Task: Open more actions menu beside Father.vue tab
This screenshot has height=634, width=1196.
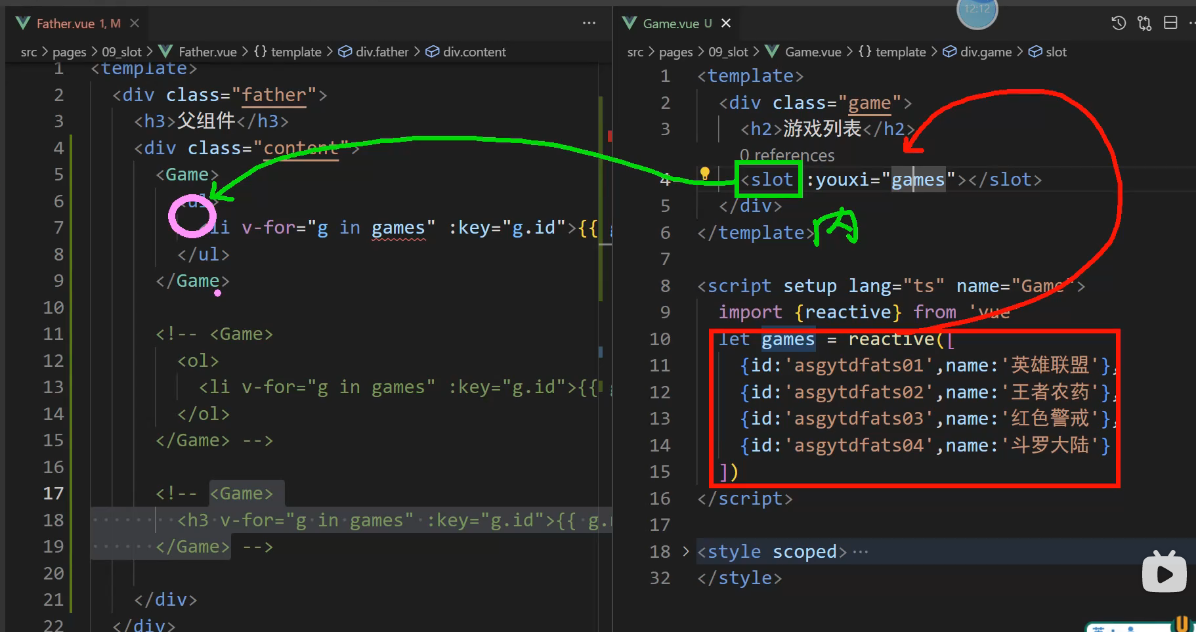Action: [589, 23]
